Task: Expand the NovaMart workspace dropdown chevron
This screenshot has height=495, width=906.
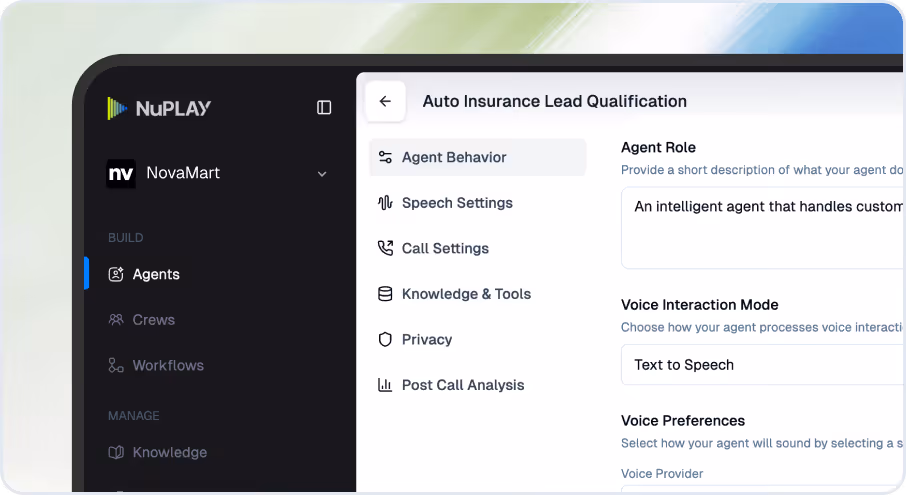Action: click(x=322, y=174)
